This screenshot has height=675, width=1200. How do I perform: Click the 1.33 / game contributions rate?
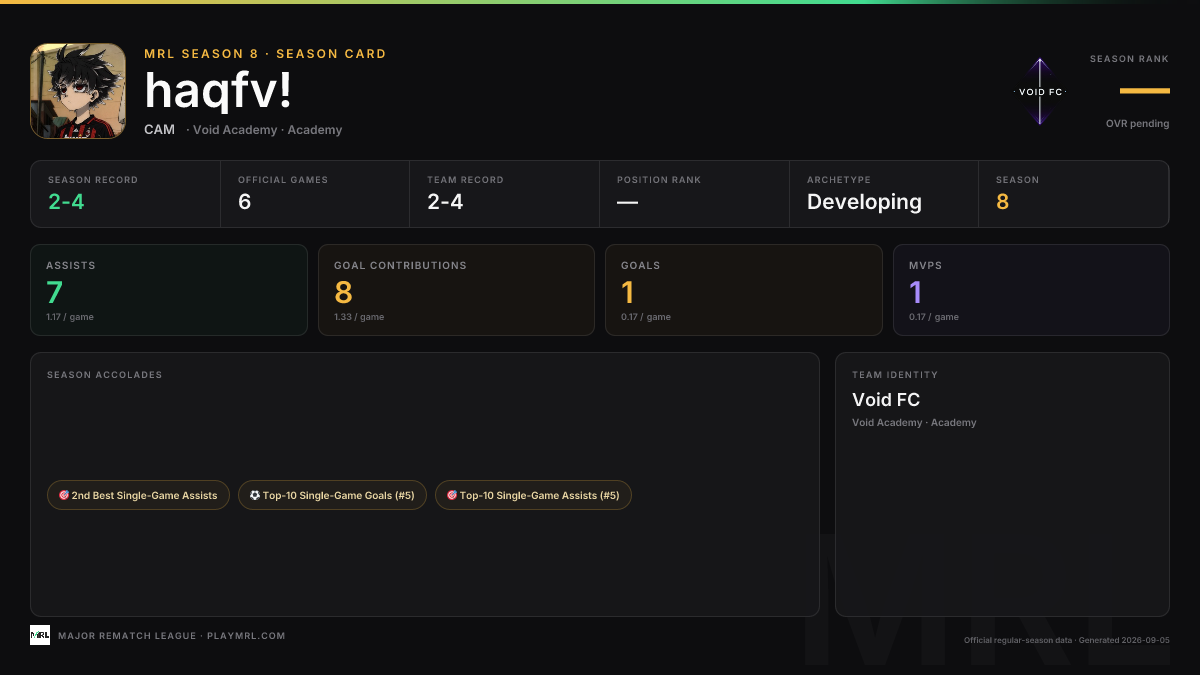coord(359,317)
